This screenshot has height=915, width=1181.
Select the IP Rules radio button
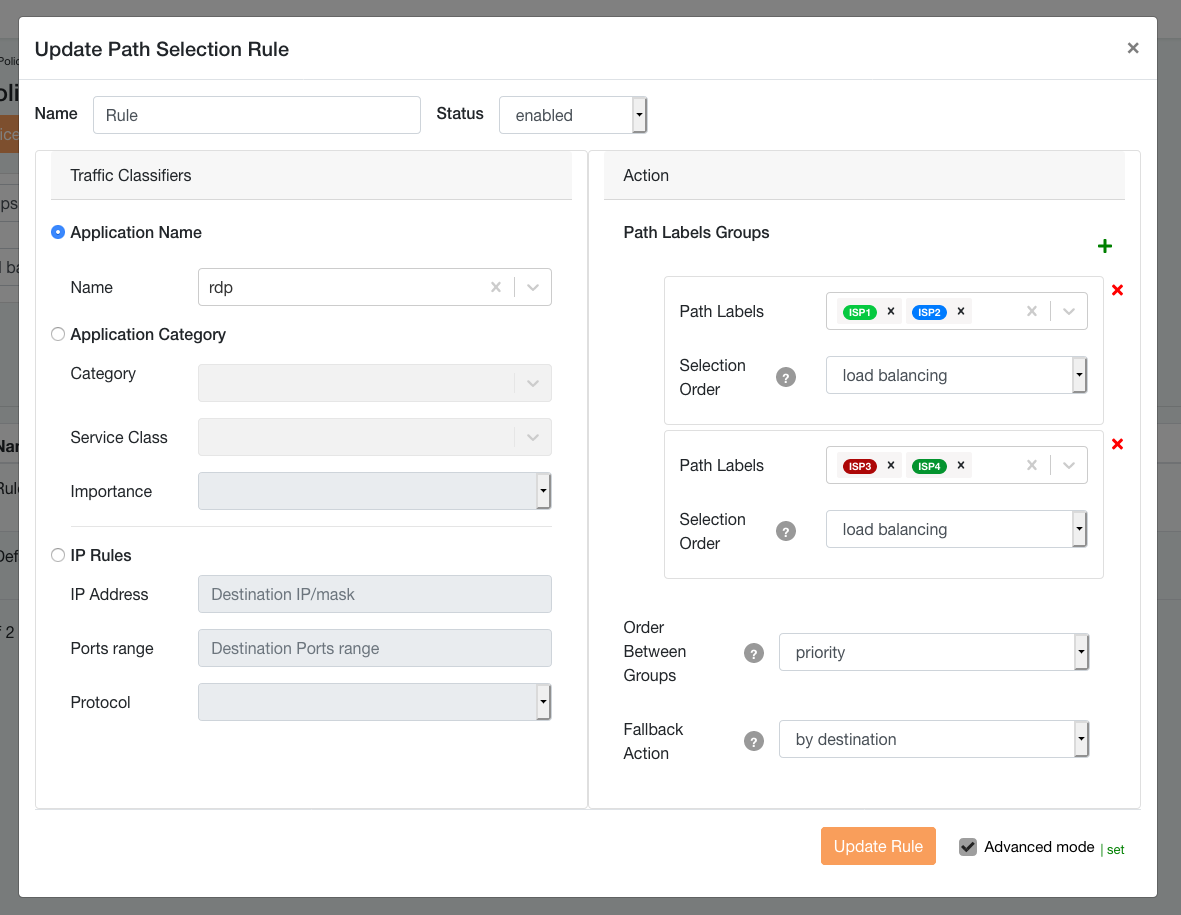(58, 555)
